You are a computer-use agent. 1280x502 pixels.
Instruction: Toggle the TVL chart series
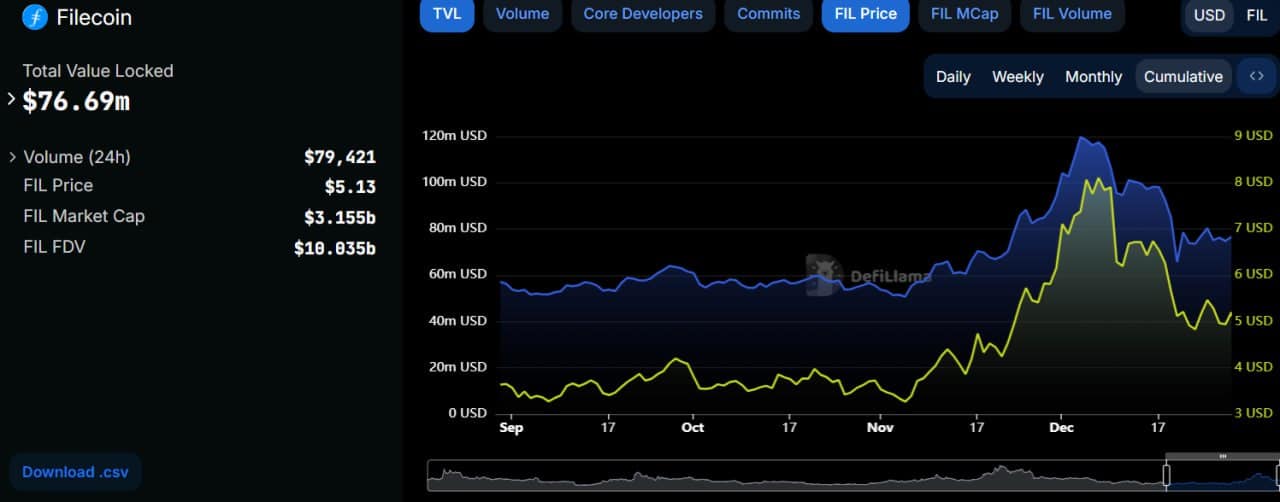pyautogui.click(x=447, y=14)
